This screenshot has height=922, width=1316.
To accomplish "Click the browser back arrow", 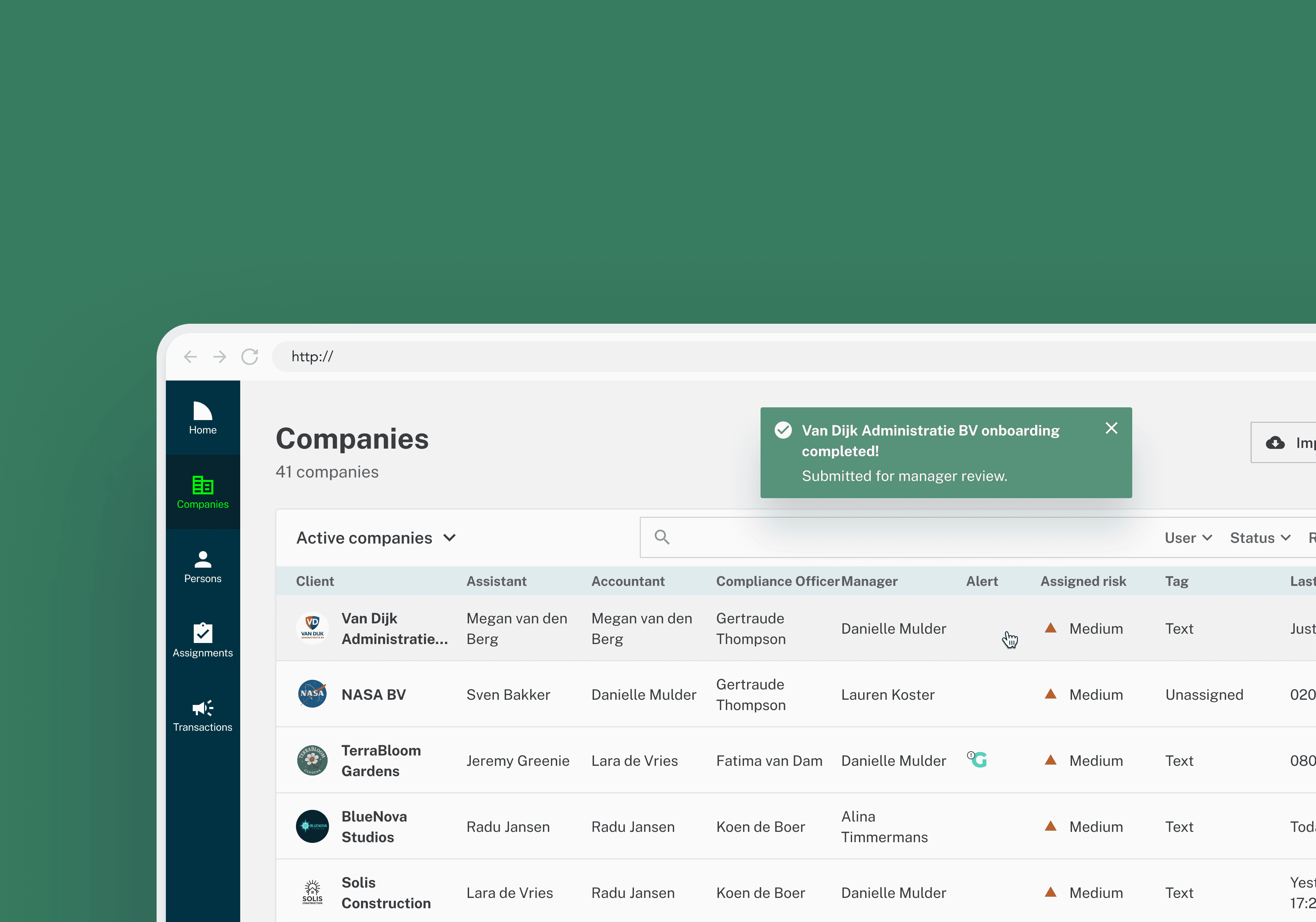I will coord(190,357).
